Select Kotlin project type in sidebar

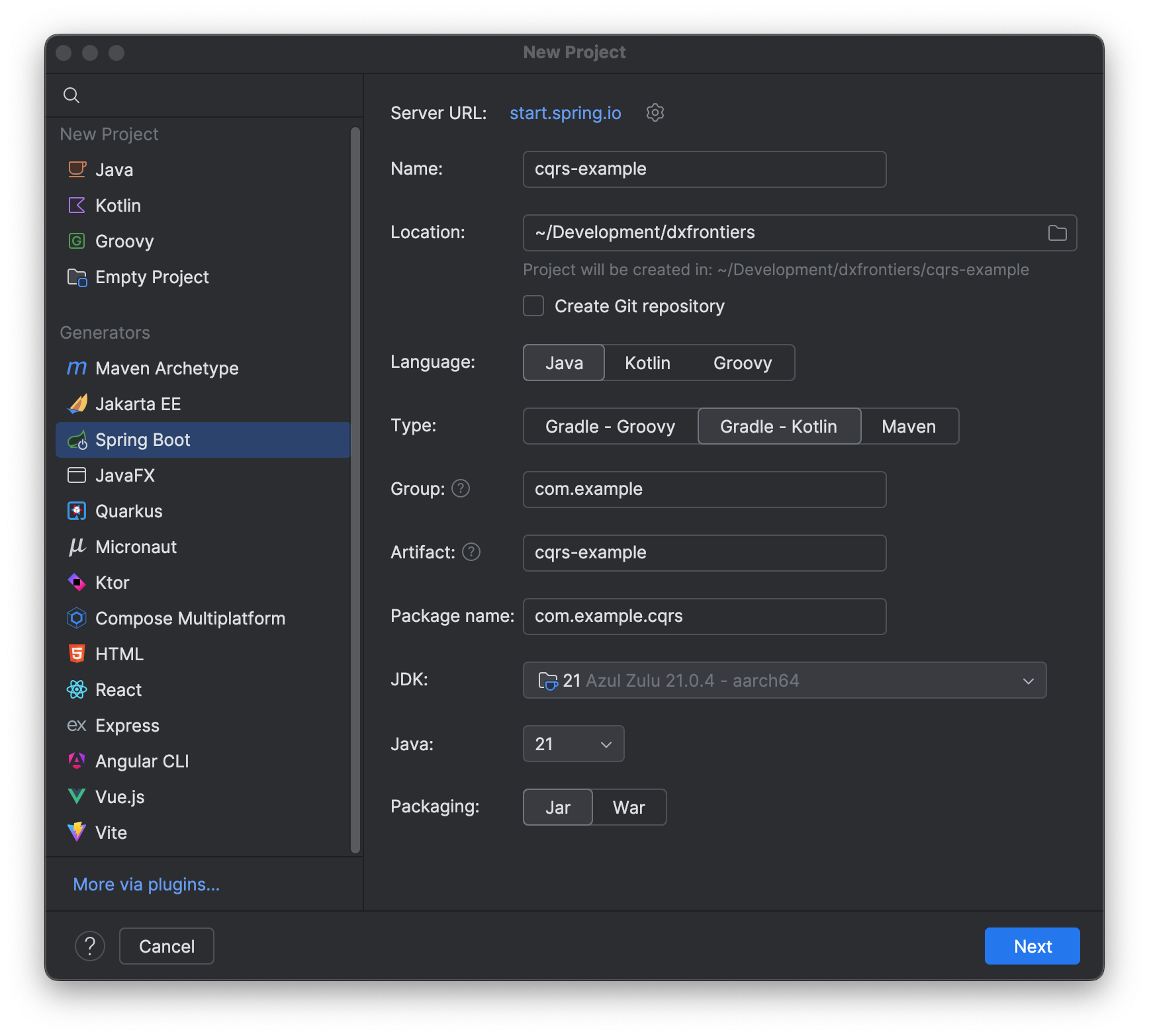coord(203,206)
